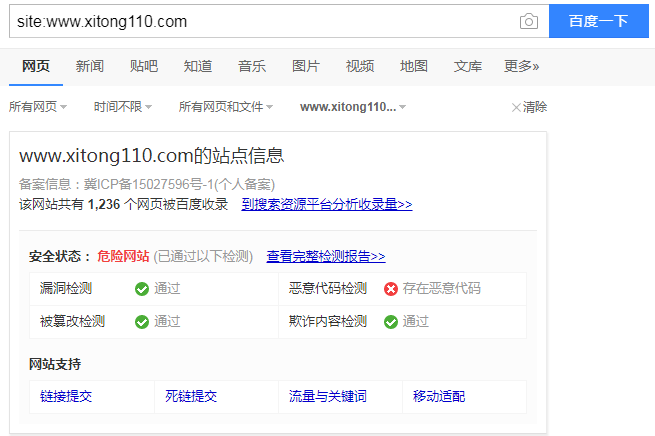Click the 被篡改检测 label

(x=72, y=321)
